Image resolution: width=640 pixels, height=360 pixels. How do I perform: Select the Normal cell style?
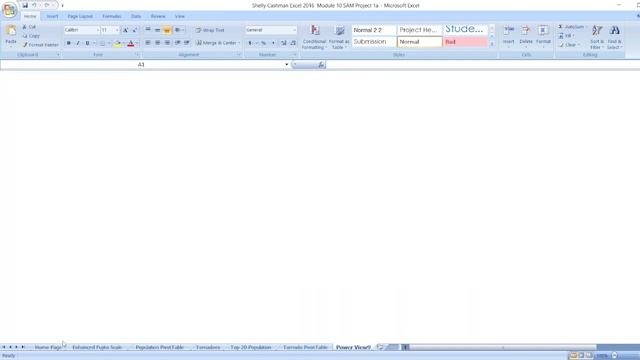click(420, 42)
